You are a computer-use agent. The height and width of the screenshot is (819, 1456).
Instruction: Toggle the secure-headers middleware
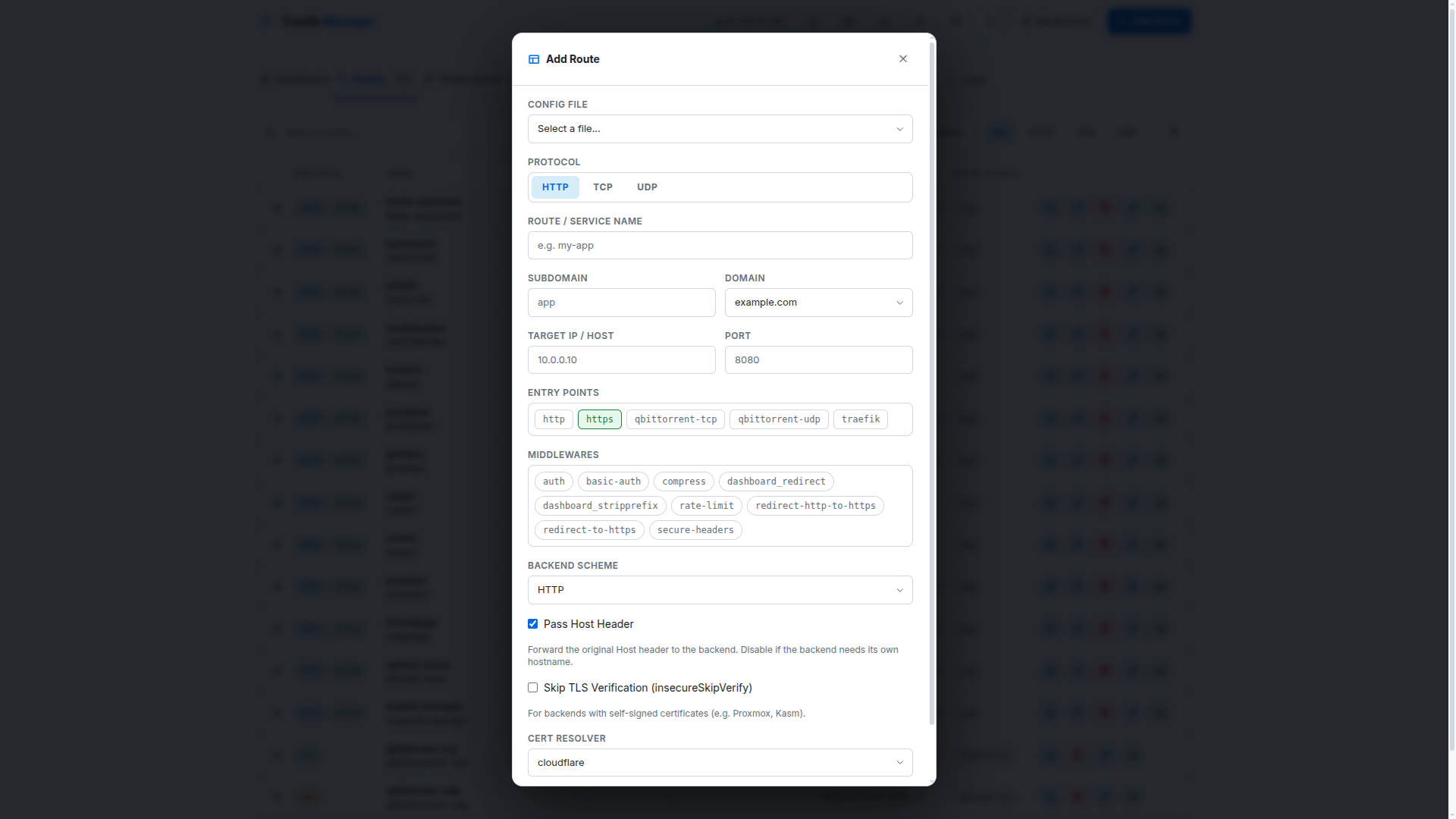coord(695,530)
